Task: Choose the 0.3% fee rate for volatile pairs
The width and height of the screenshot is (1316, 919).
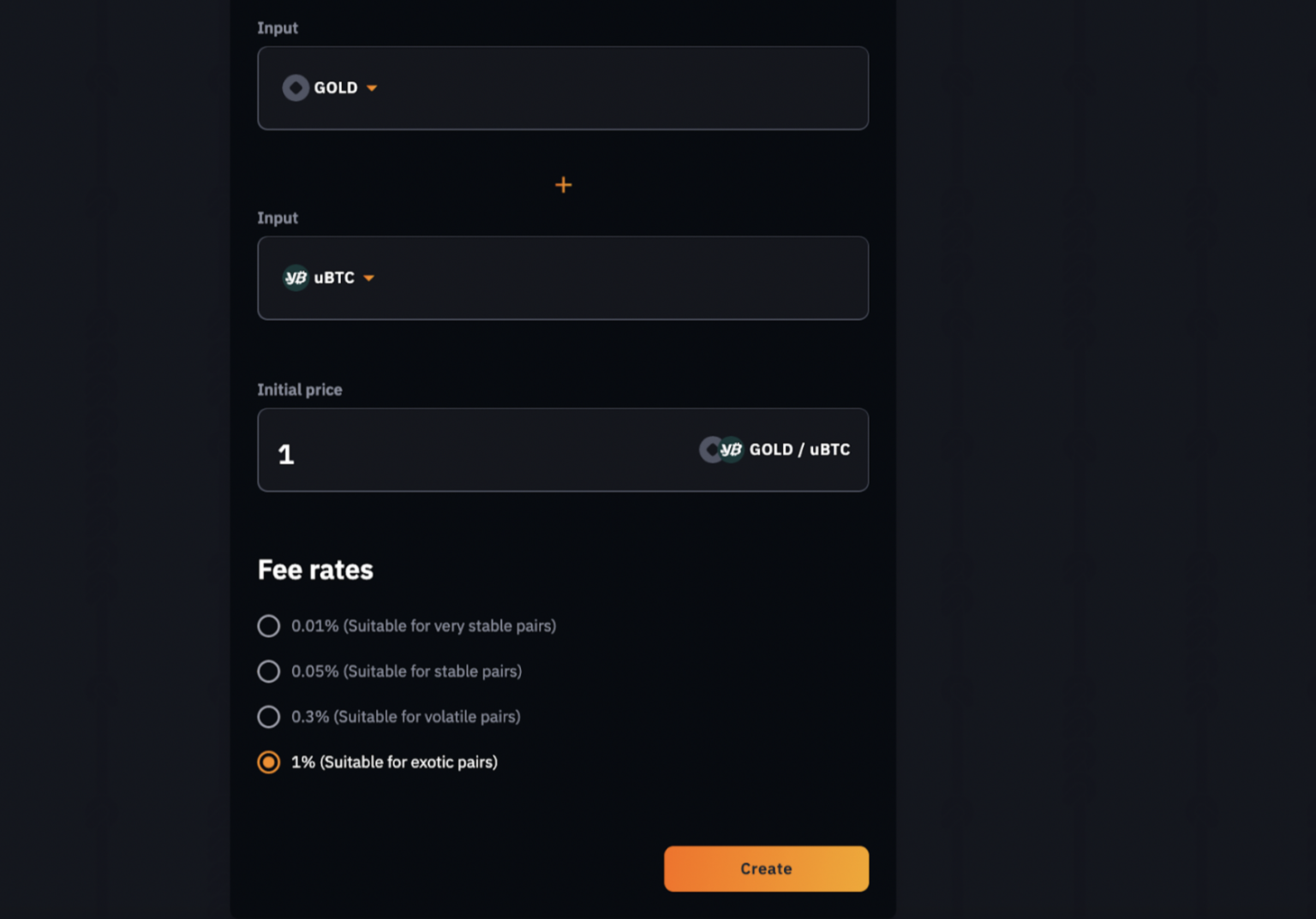Action: 268,717
